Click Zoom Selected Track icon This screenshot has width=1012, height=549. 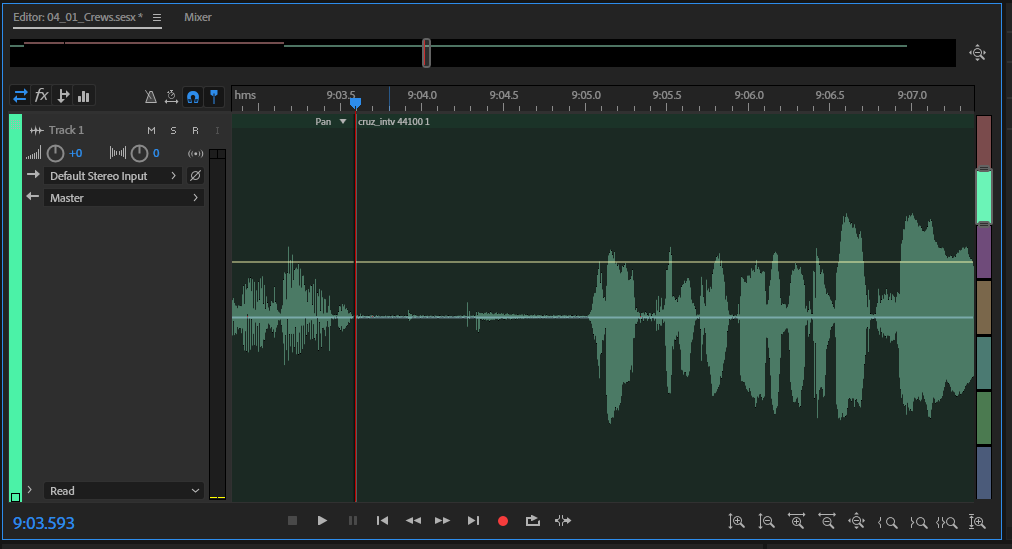977,521
